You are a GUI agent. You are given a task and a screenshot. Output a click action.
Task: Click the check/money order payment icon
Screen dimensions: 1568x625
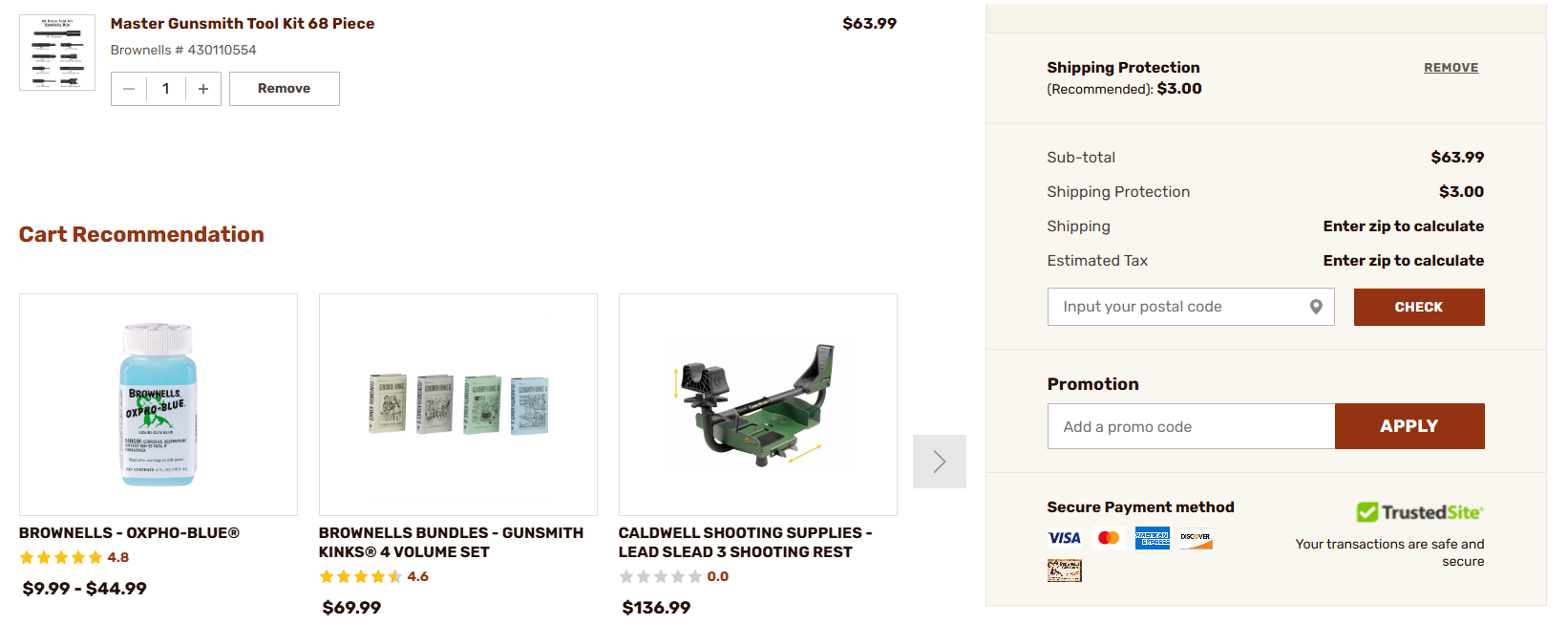pyautogui.click(x=1064, y=571)
